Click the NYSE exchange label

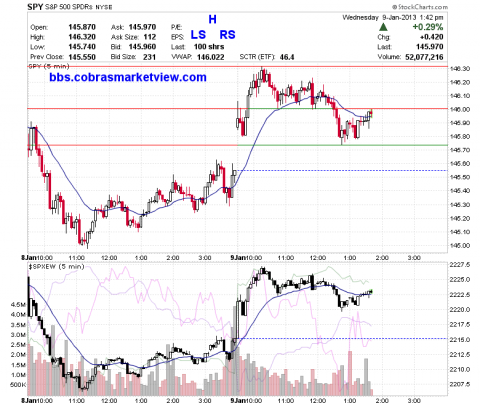[x=104, y=7]
